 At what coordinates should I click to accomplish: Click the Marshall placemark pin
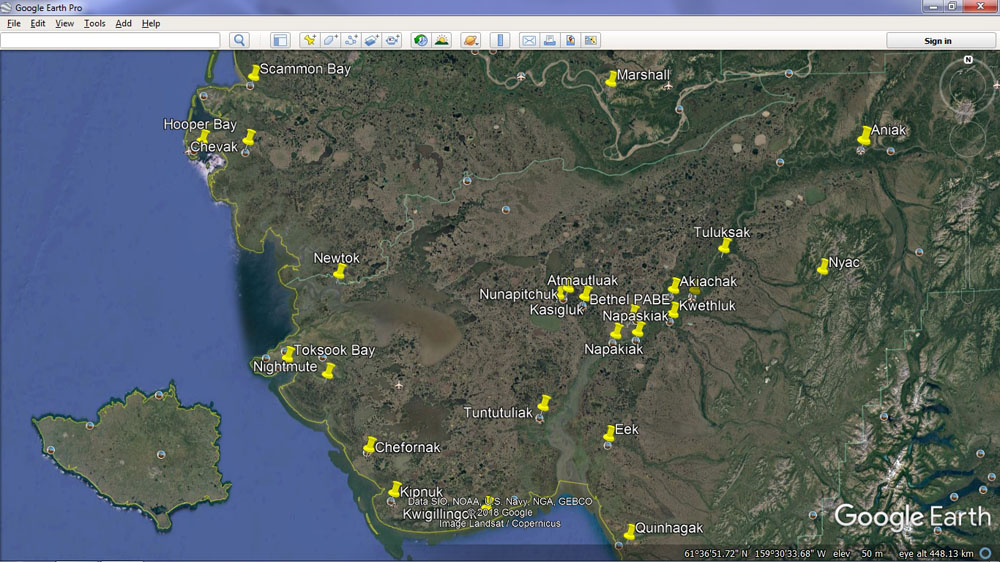coord(611,78)
